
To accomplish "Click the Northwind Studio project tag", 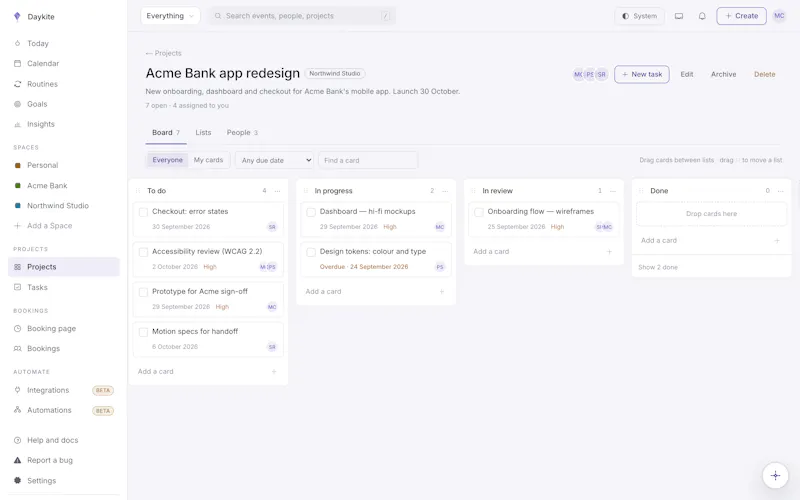I will point(335,73).
